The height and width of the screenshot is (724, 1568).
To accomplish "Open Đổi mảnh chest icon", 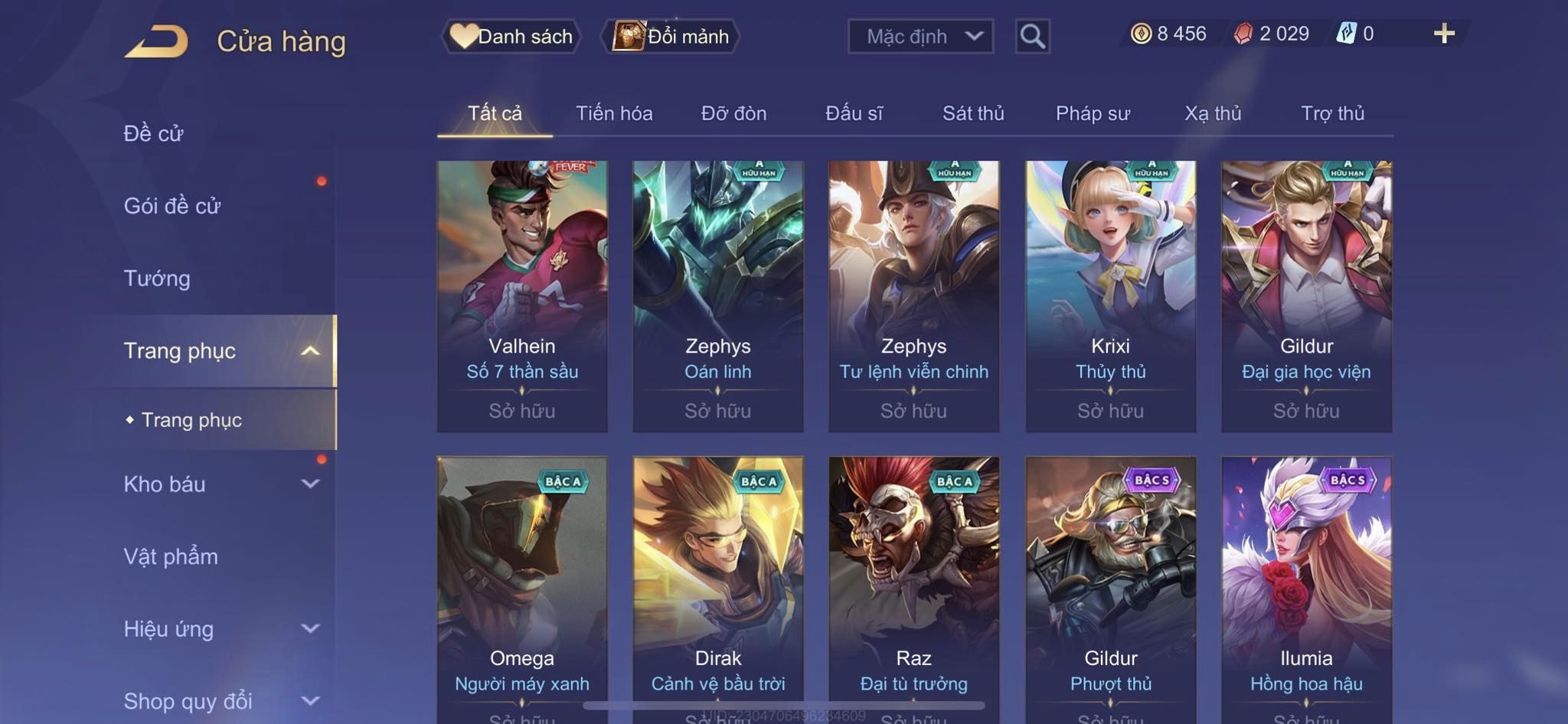I will [629, 36].
